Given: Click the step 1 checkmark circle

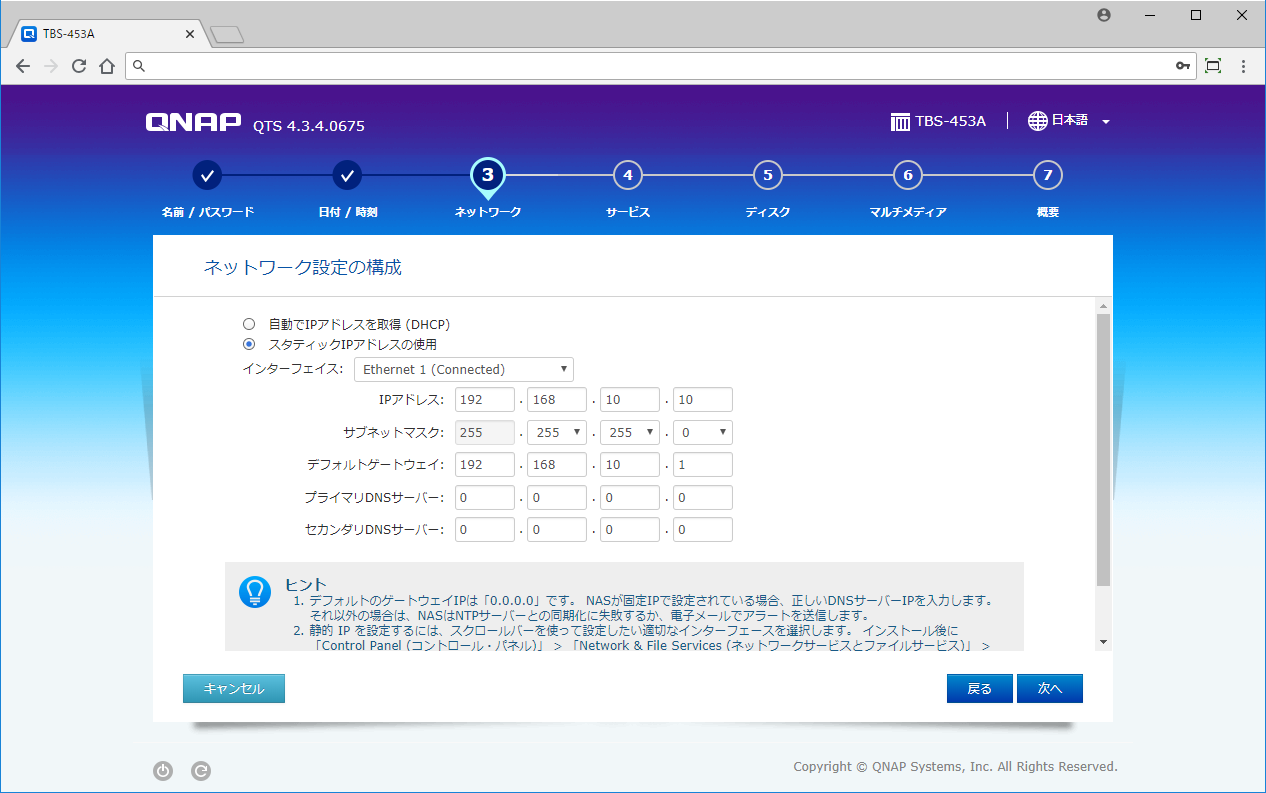Looking at the screenshot, I should pyautogui.click(x=207, y=176).
